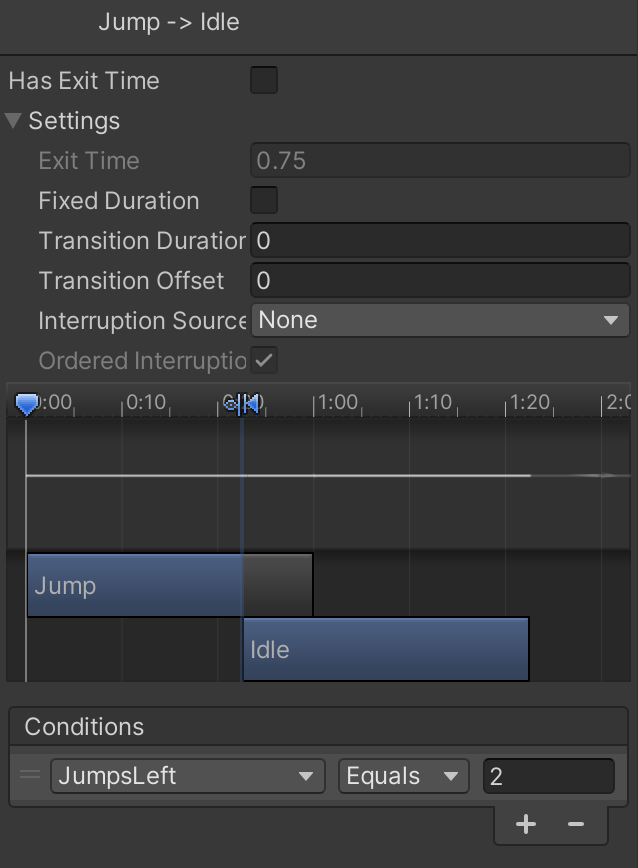
Task: Click the Transition Duration input field
Action: point(440,240)
